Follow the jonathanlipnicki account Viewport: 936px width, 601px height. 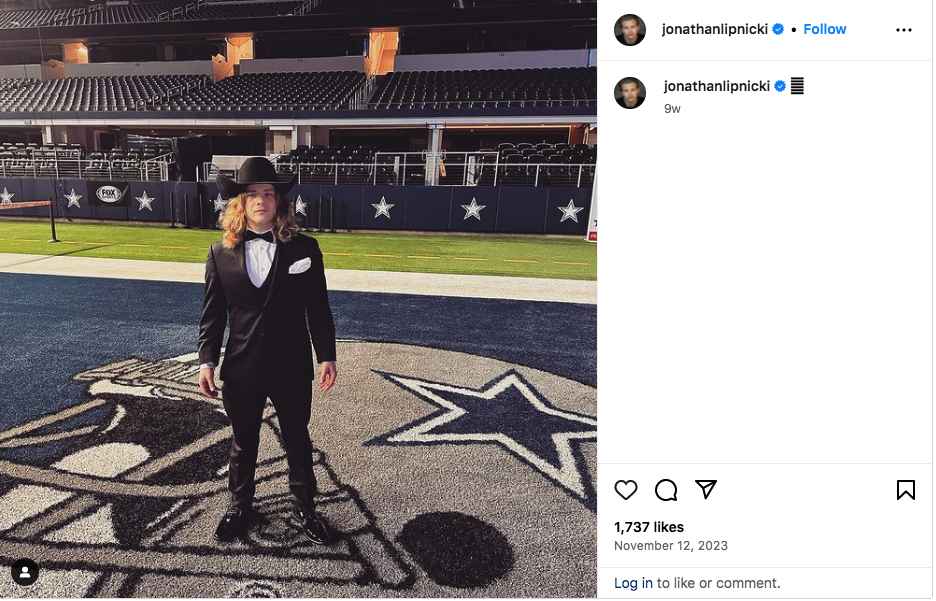click(x=825, y=29)
